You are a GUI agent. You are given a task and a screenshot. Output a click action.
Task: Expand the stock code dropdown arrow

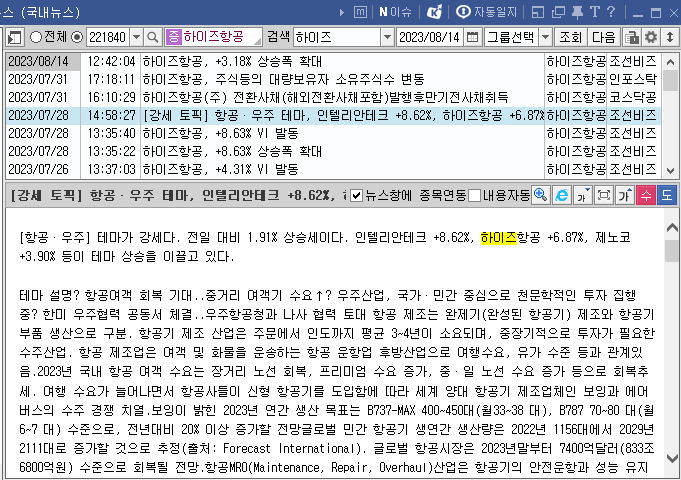(x=136, y=37)
